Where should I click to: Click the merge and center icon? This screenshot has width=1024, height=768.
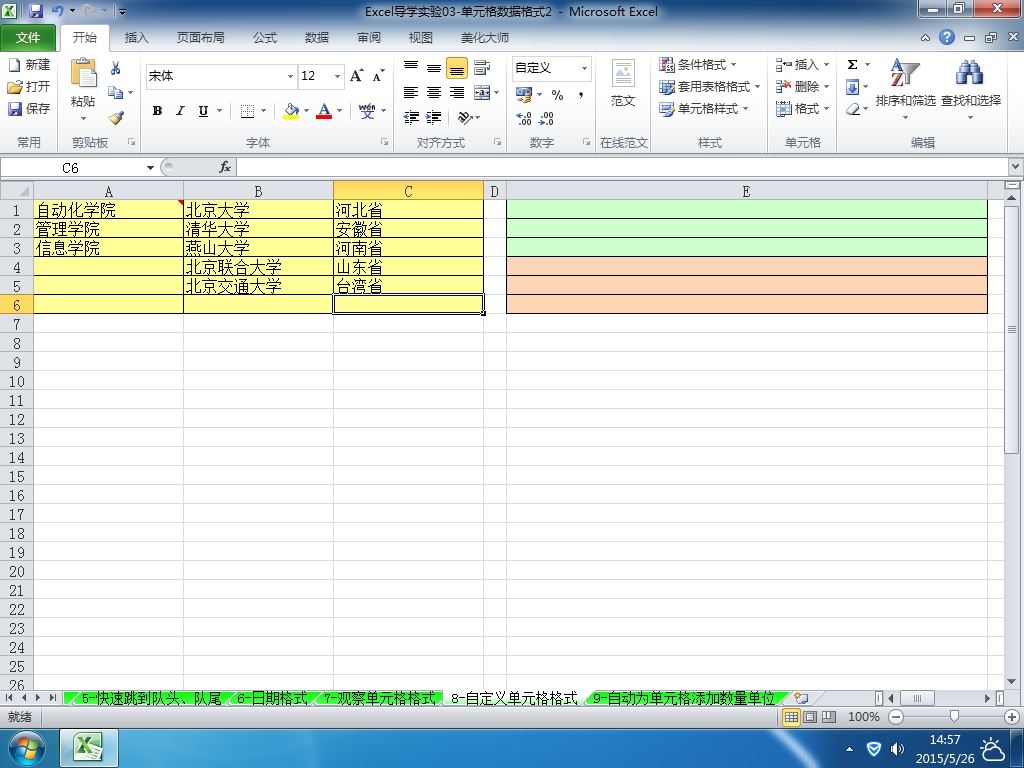482,93
